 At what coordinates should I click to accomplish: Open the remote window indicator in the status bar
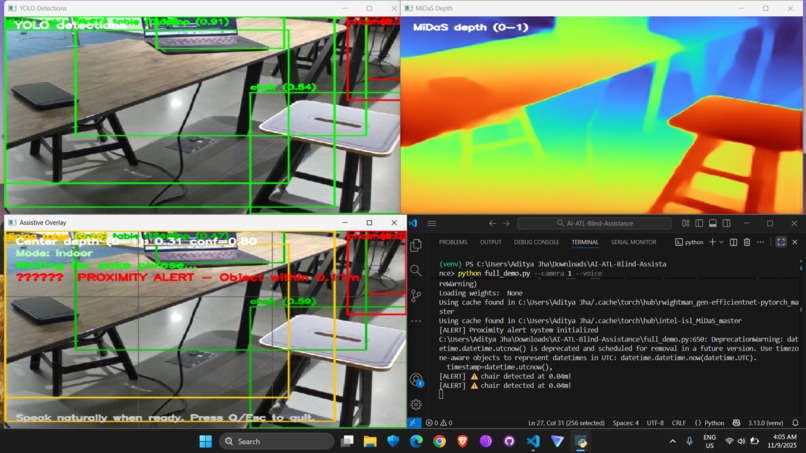point(414,423)
